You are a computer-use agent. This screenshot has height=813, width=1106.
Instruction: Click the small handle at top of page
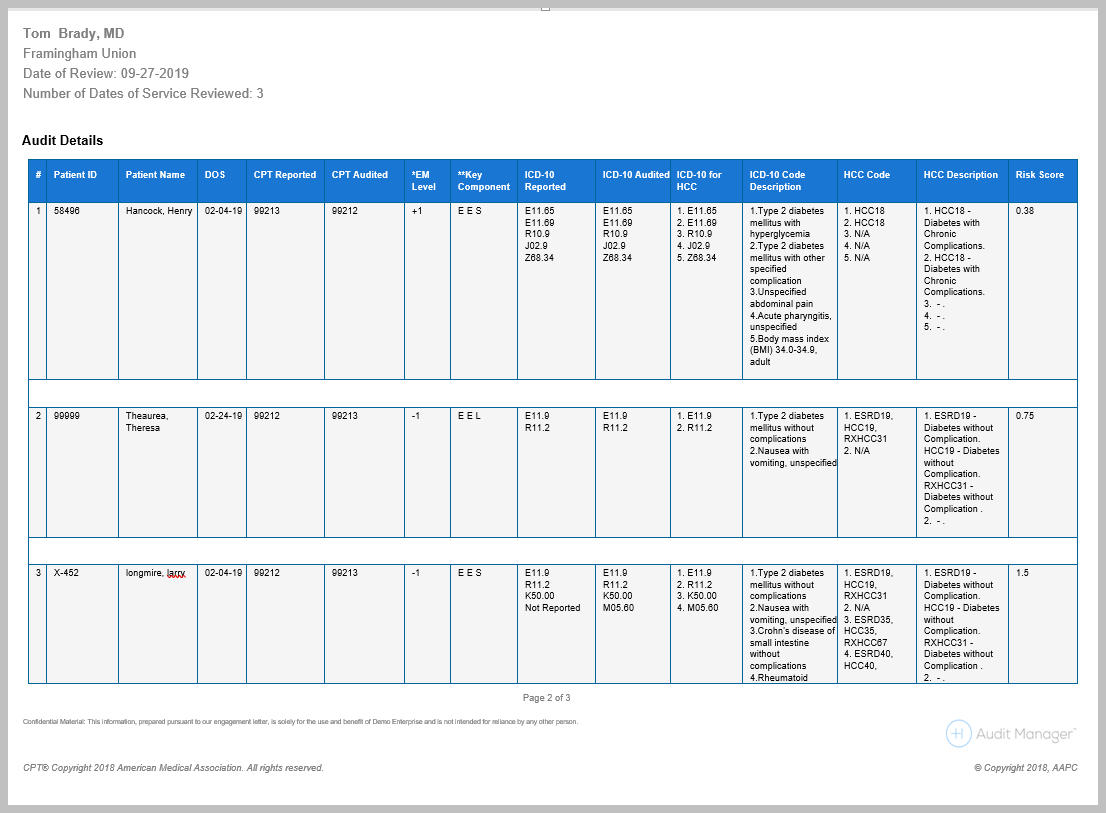(545, 7)
